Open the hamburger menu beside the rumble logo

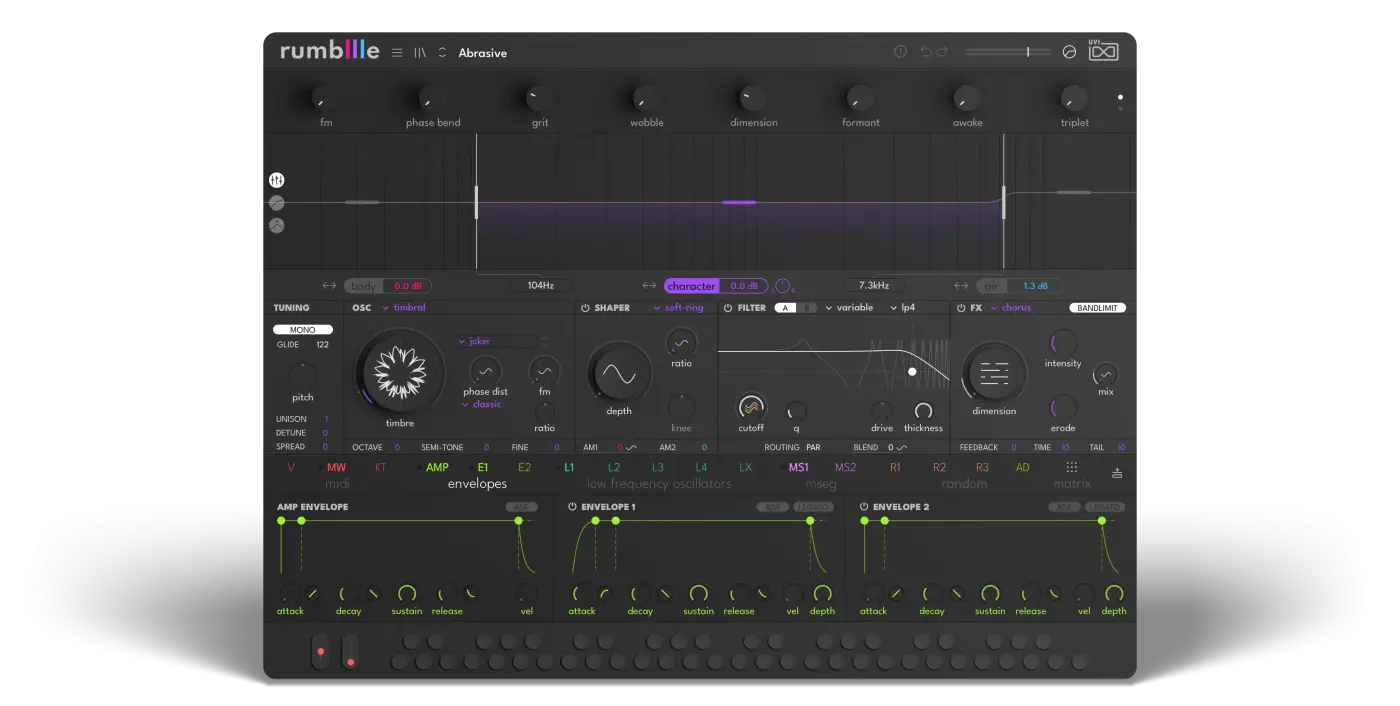click(x=397, y=53)
